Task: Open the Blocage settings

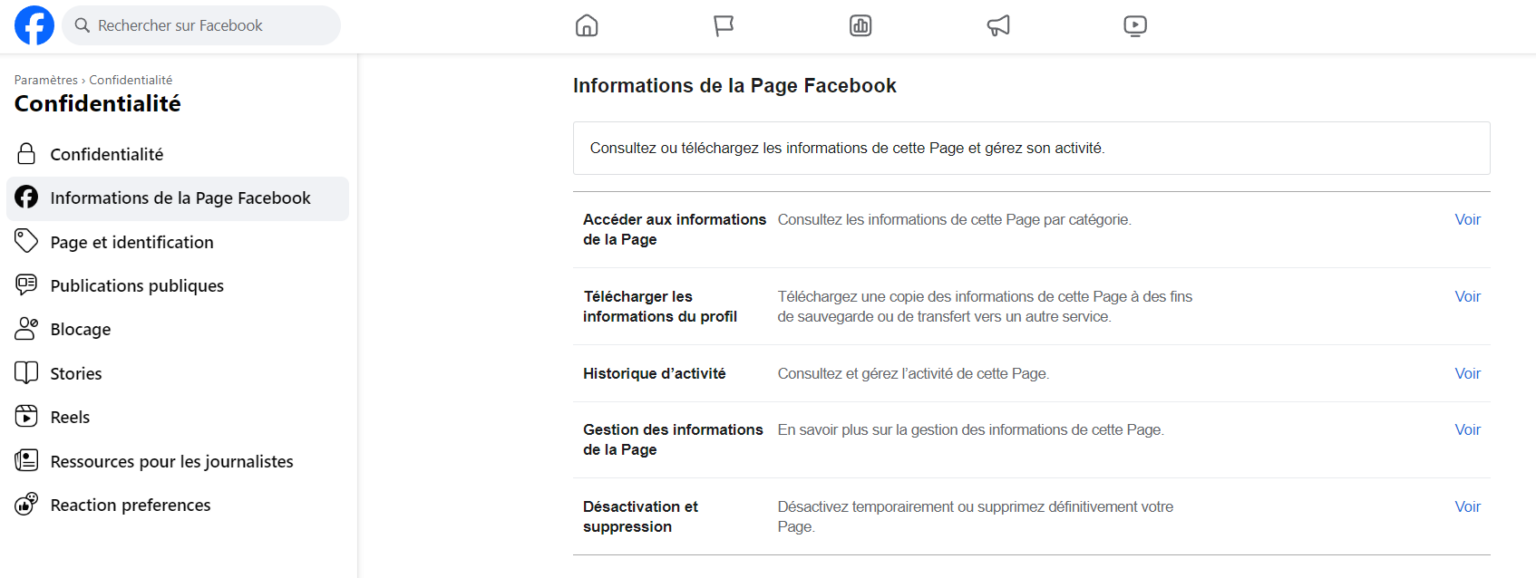Action: coord(178,330)
